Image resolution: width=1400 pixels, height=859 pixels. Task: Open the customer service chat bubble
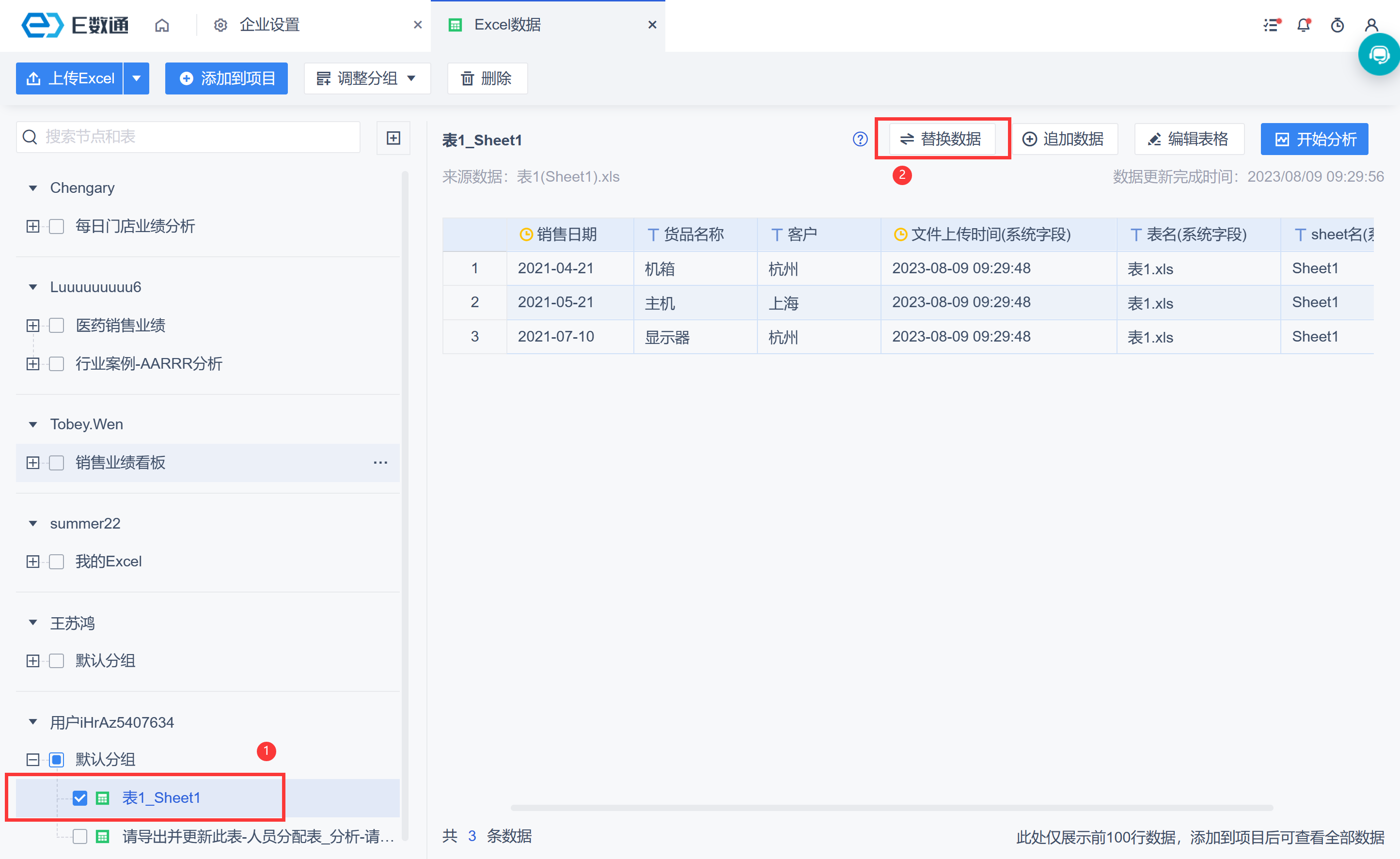1379,55
